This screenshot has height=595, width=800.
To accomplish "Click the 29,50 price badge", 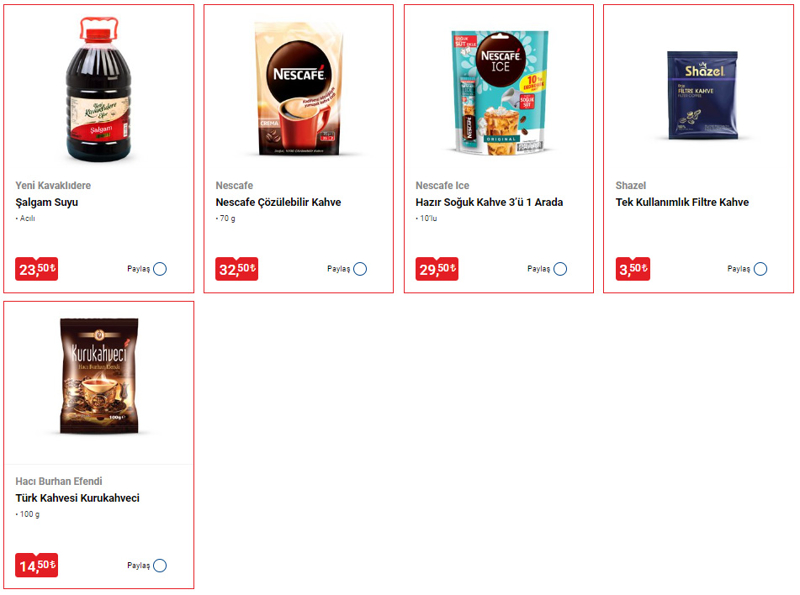I will (437, 269).
